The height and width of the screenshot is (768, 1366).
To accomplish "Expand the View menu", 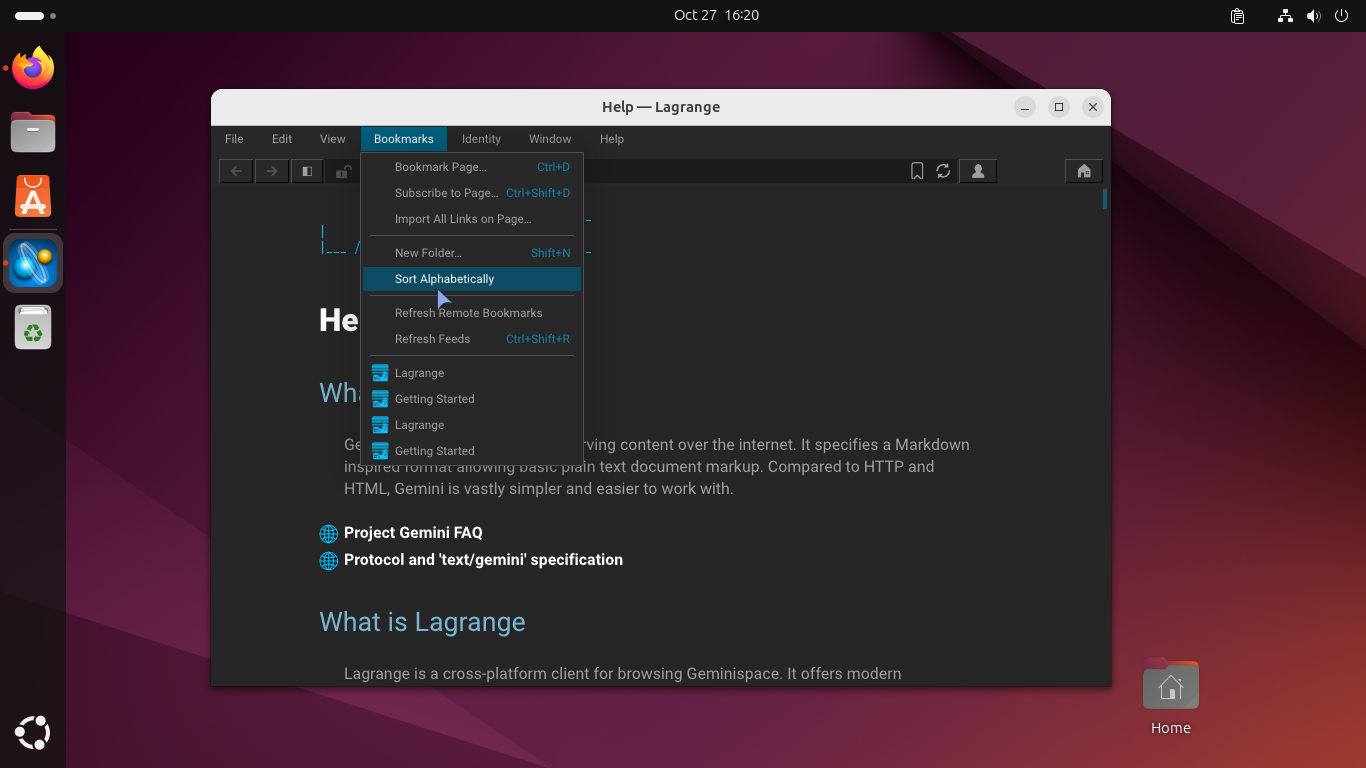I will [332, 139].
